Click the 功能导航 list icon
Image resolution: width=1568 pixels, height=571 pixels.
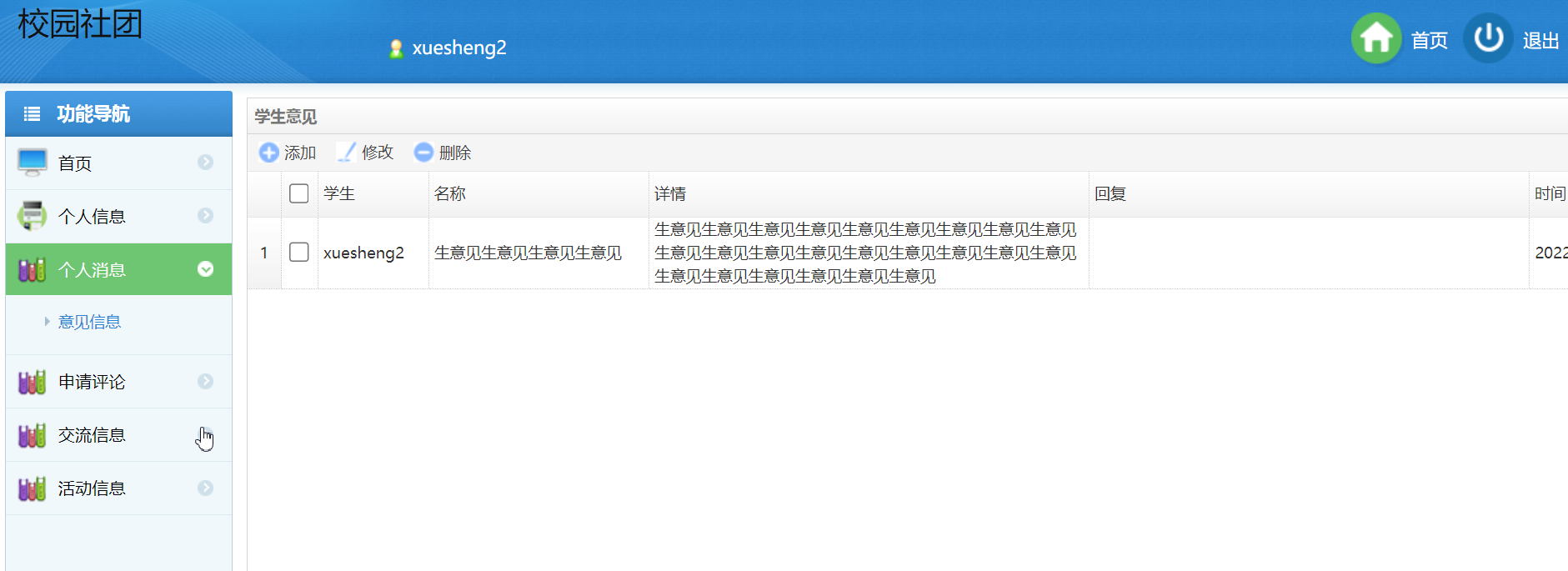pyautogui.click(x=32, y=114)
